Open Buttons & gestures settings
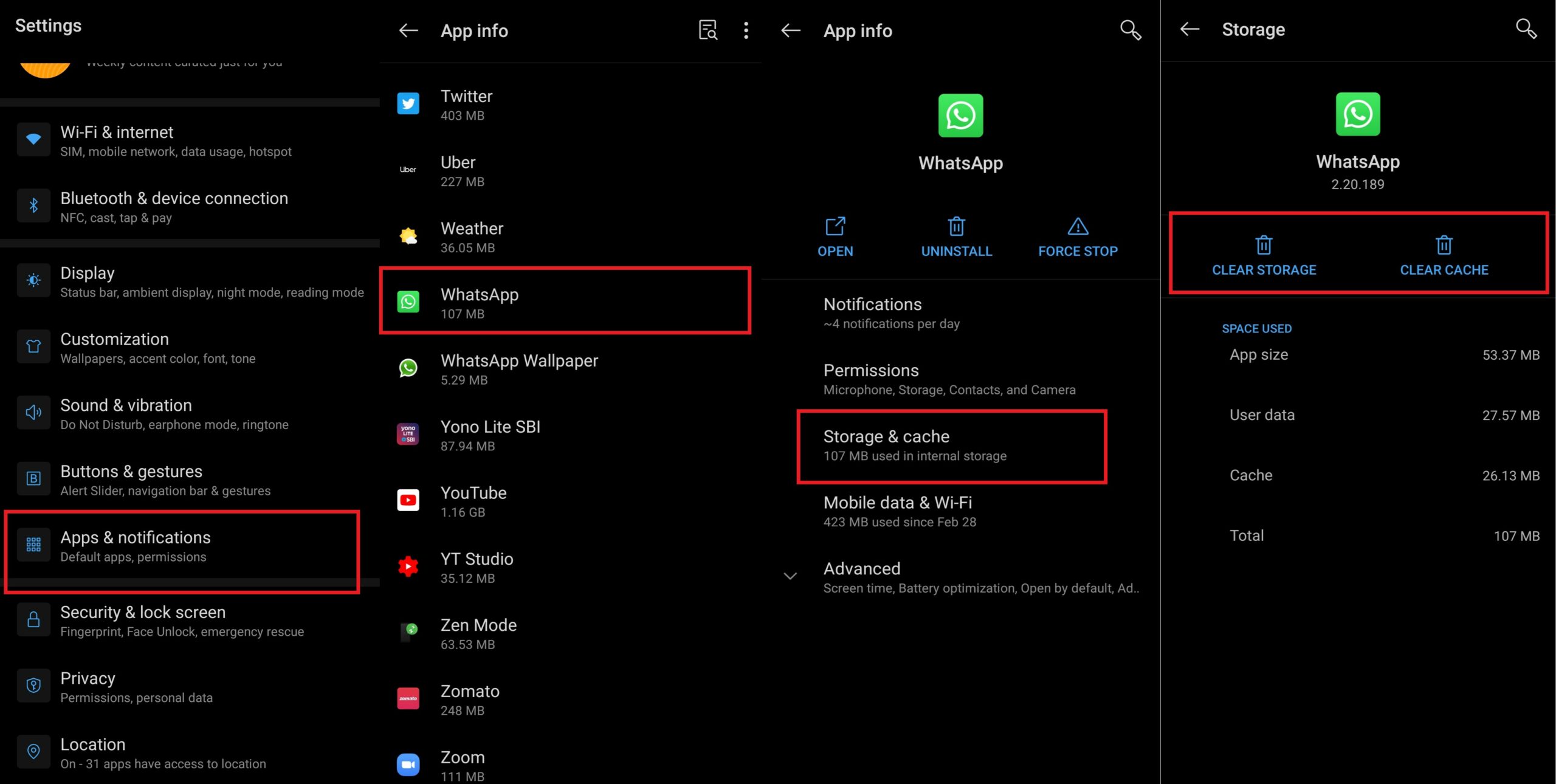Viewport: 1556px width, 784px height. click(x=190, y=480)
